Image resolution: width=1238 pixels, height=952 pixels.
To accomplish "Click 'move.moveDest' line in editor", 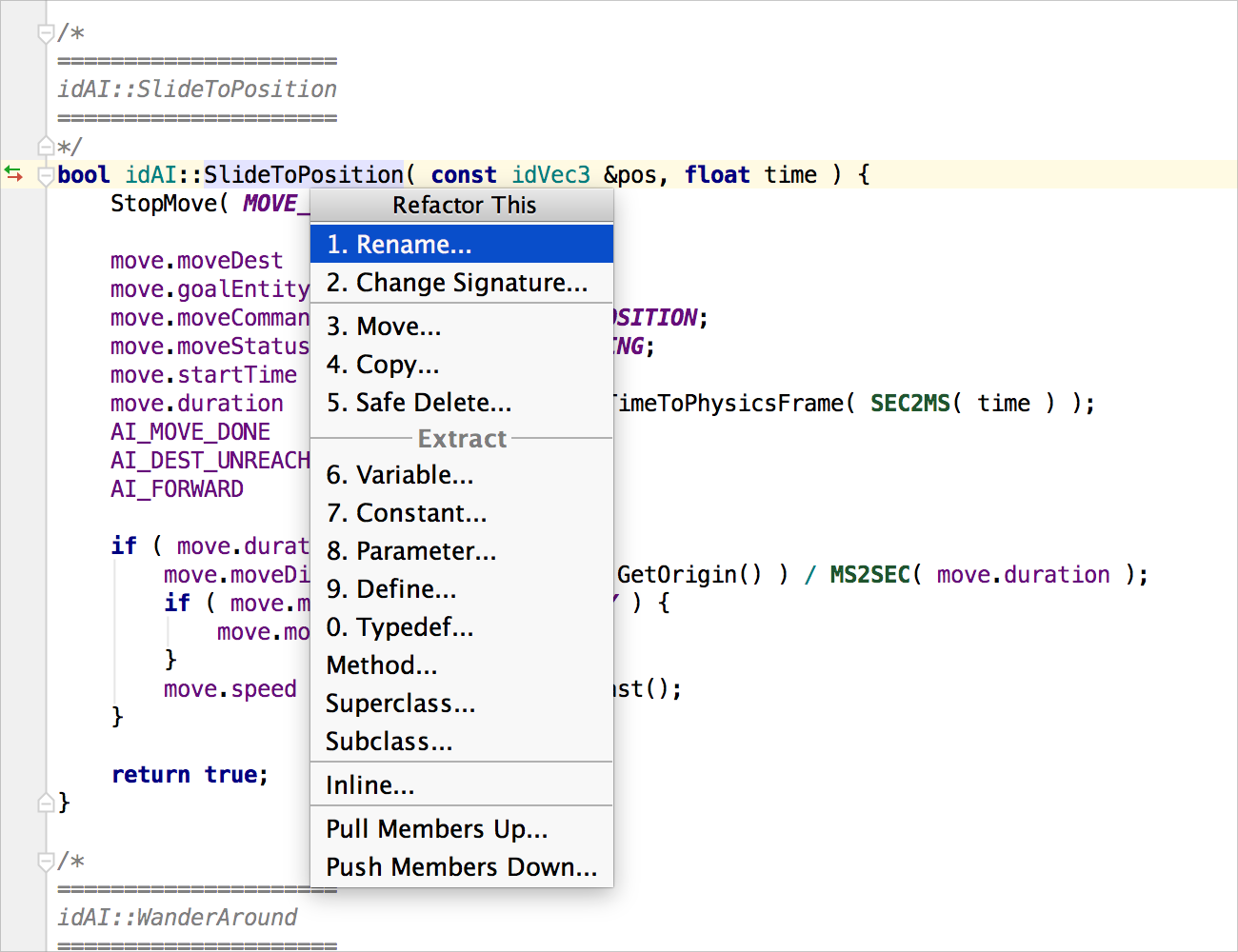I will 196,261.
